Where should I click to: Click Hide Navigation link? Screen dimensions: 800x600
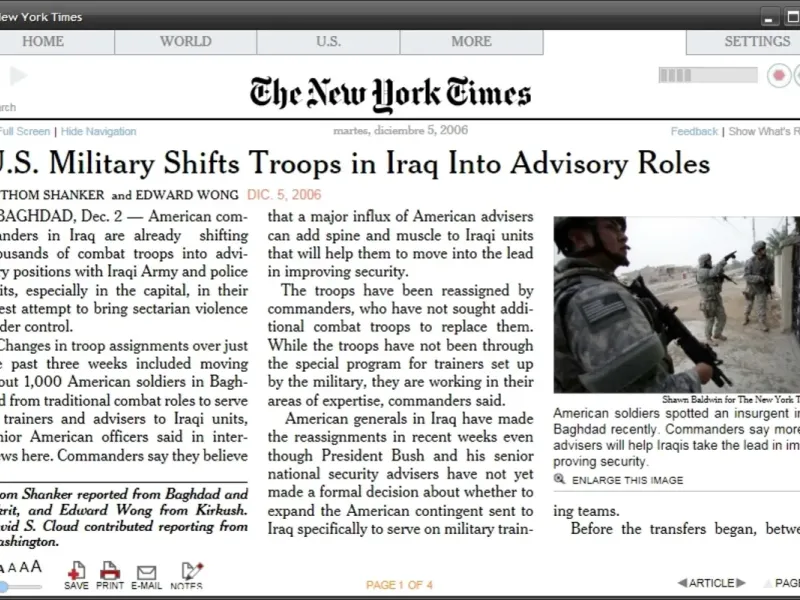click(x=98, y=132)
